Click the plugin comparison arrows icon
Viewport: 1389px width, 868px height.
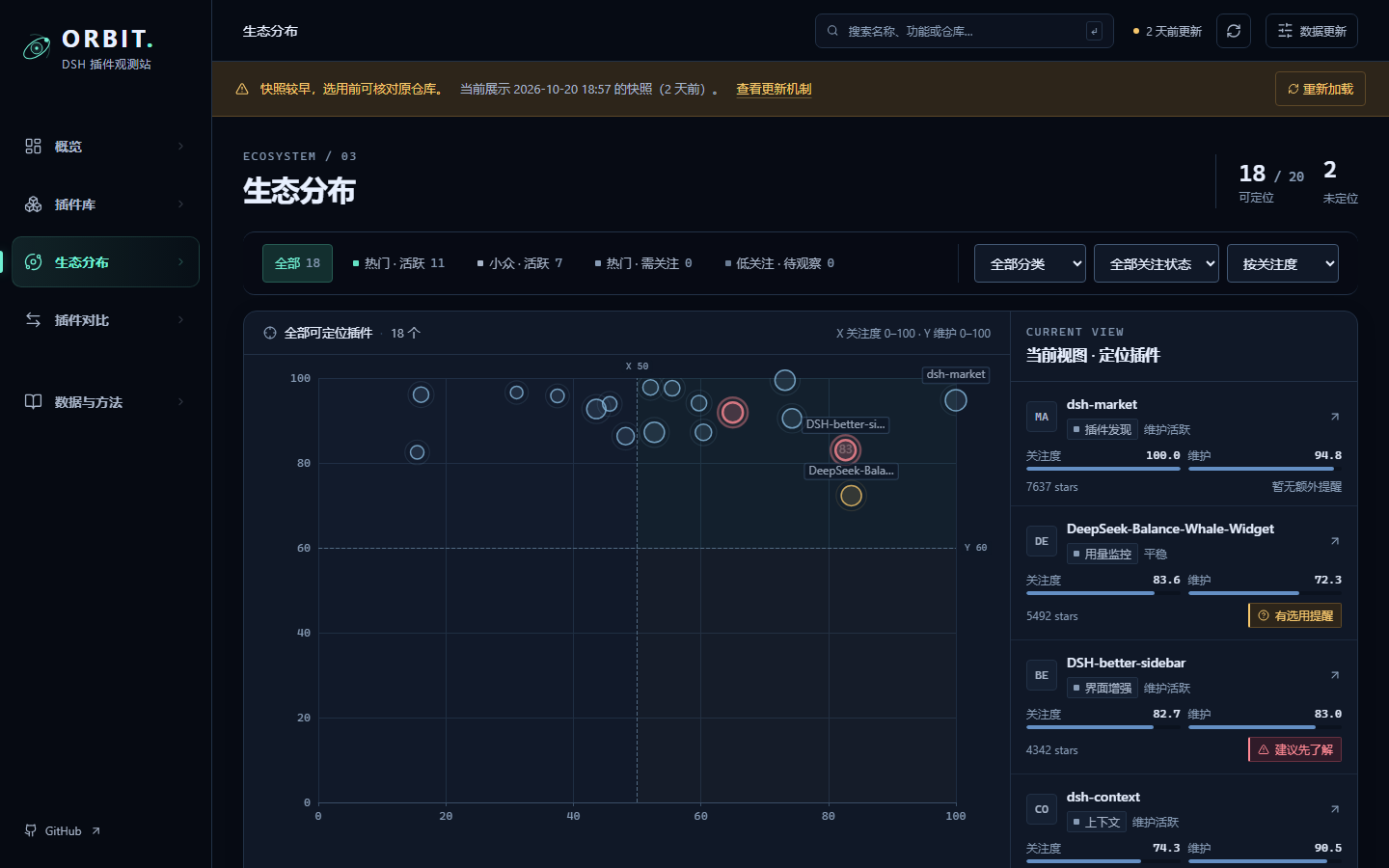33,319
